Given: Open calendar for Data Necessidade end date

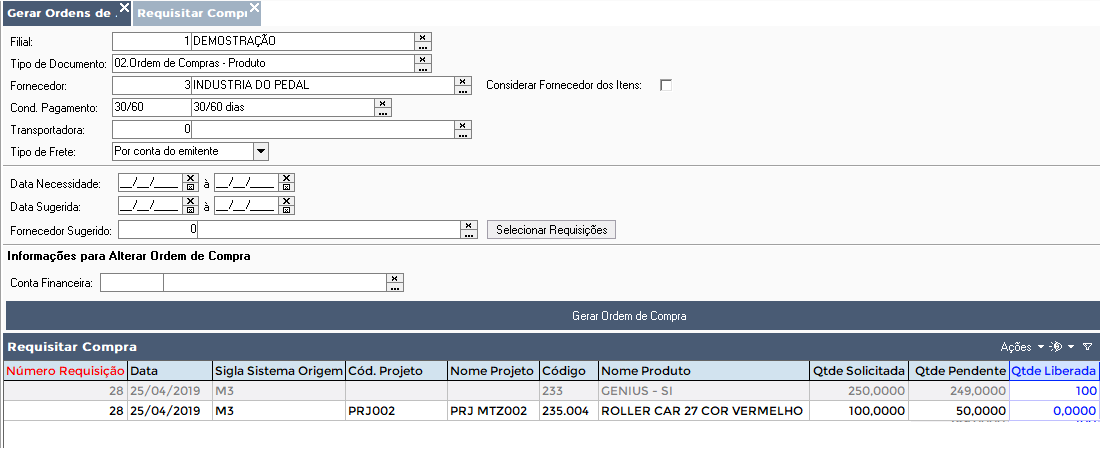Looking at the screenshot, I should tap(286, 187).
